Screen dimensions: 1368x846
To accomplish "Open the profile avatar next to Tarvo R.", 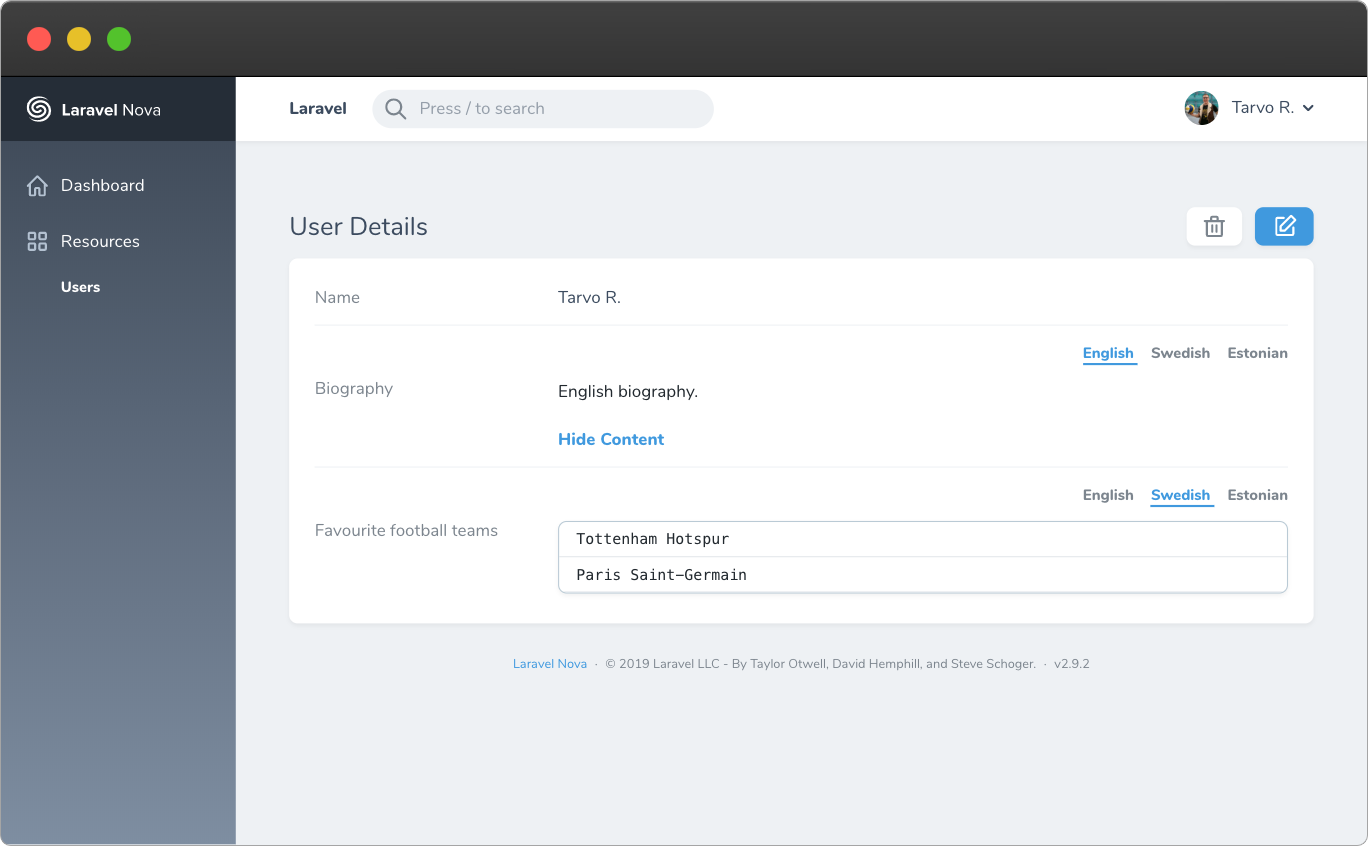I will tap(1200, 107).
